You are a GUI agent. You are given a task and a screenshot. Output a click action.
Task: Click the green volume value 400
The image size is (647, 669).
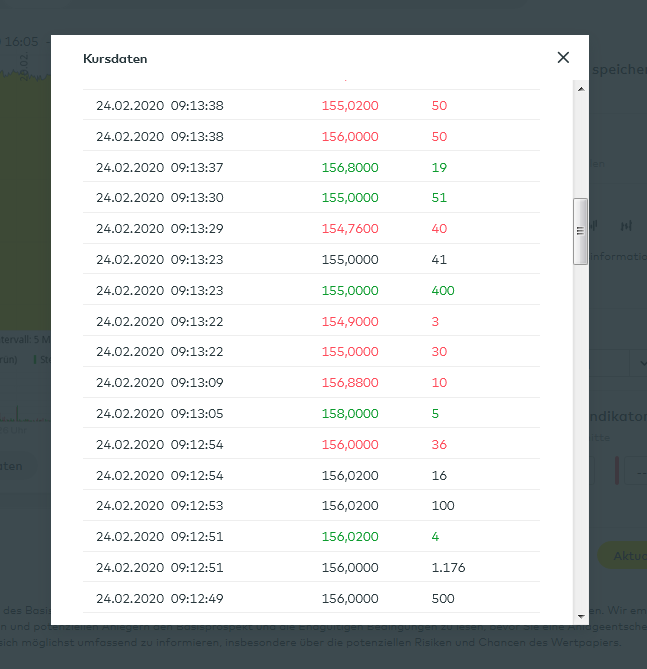click(x=443, y=291)
